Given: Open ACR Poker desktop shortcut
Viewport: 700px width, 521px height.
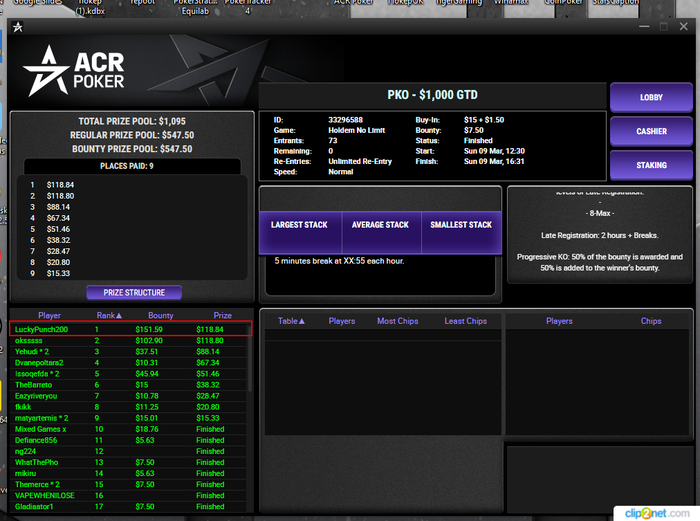Looking at the screenshot, I should (x=354, y=4).
